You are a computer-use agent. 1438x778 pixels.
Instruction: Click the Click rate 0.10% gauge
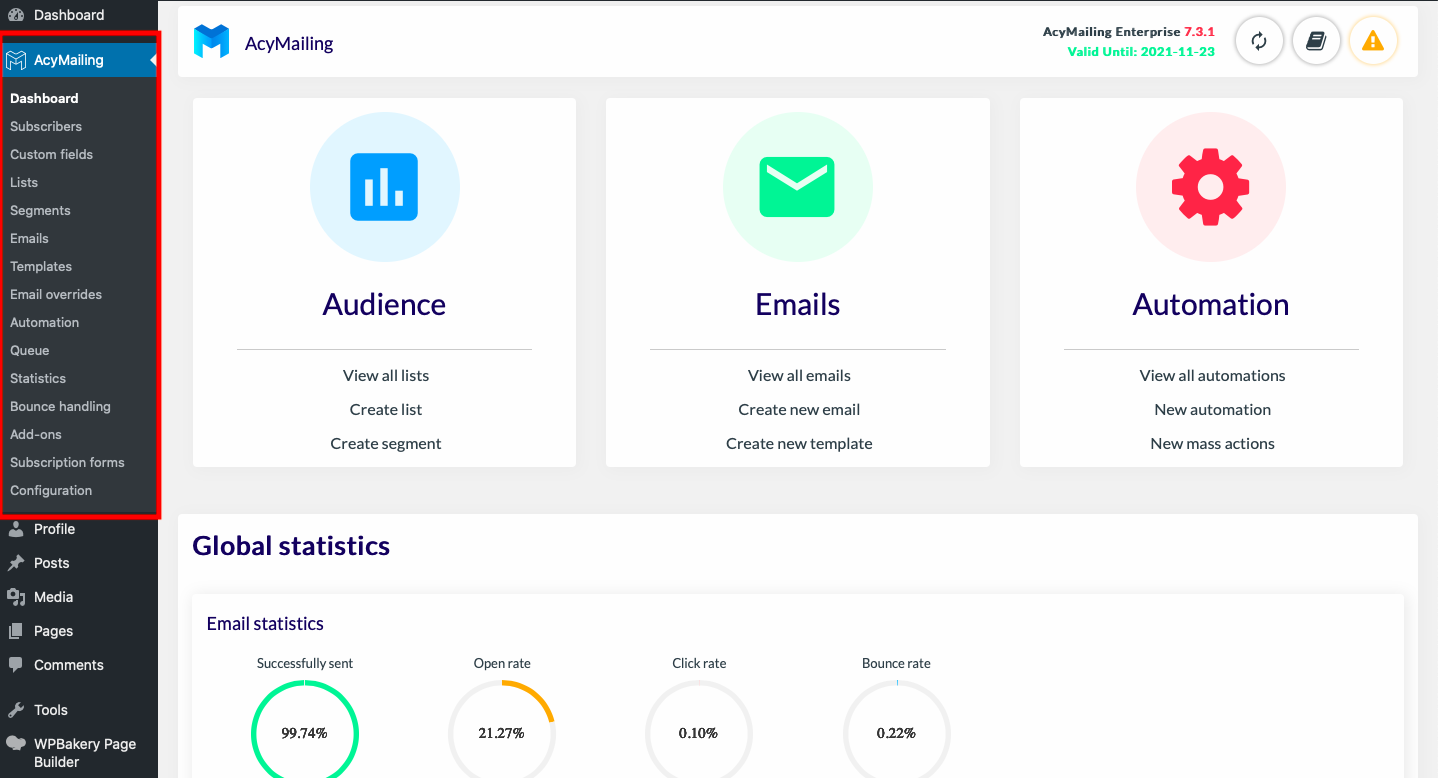coord(698,731)
